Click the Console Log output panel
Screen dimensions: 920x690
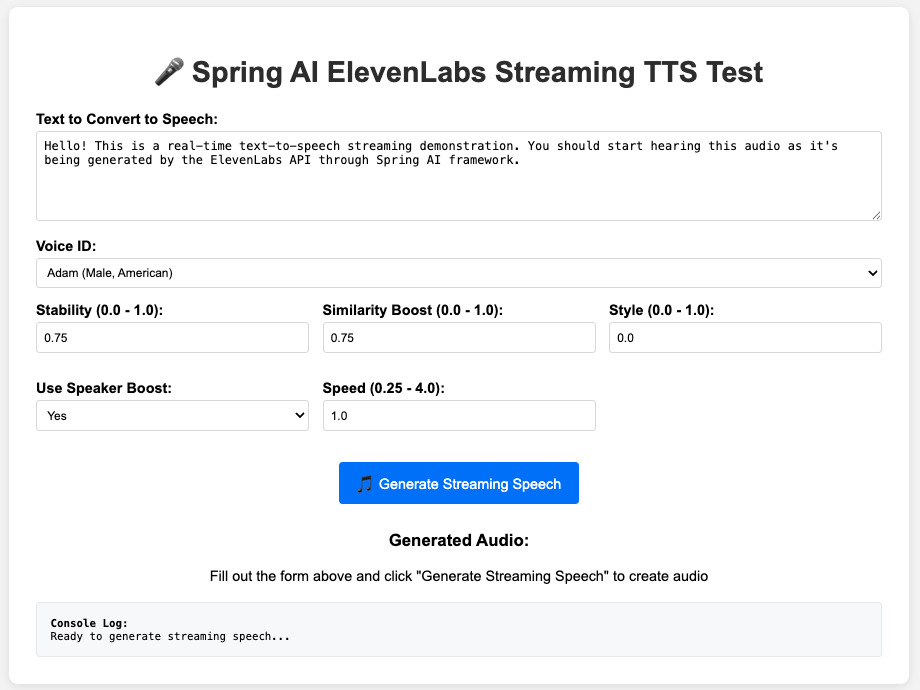[x=459, y=630]
